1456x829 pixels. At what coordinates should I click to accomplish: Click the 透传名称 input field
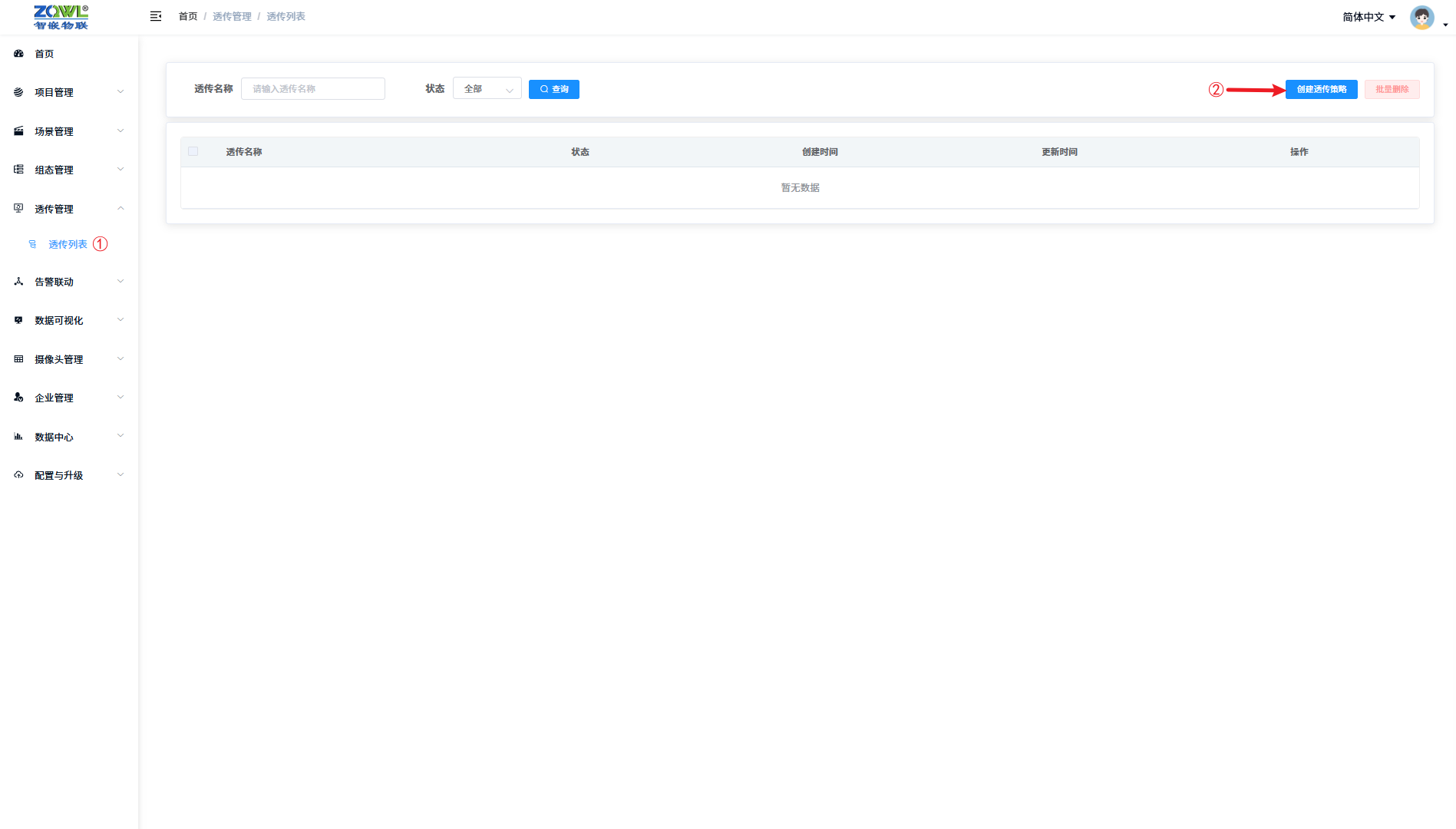point(313,89)
